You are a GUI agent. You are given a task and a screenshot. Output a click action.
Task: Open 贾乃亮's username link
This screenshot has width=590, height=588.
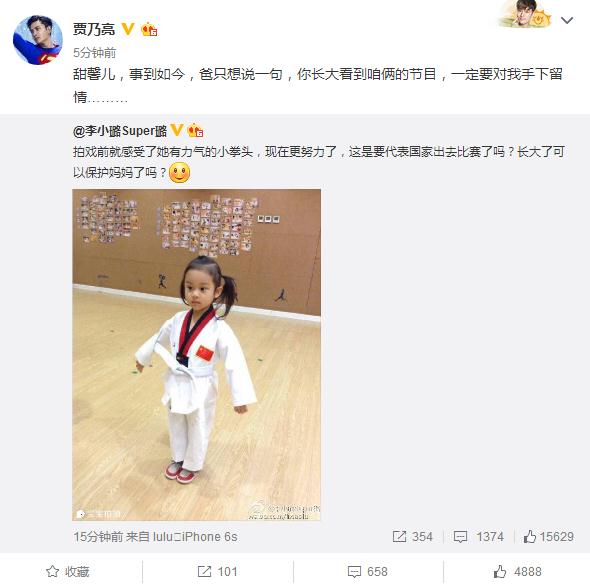pyautogui.click(x=94, y=29)
